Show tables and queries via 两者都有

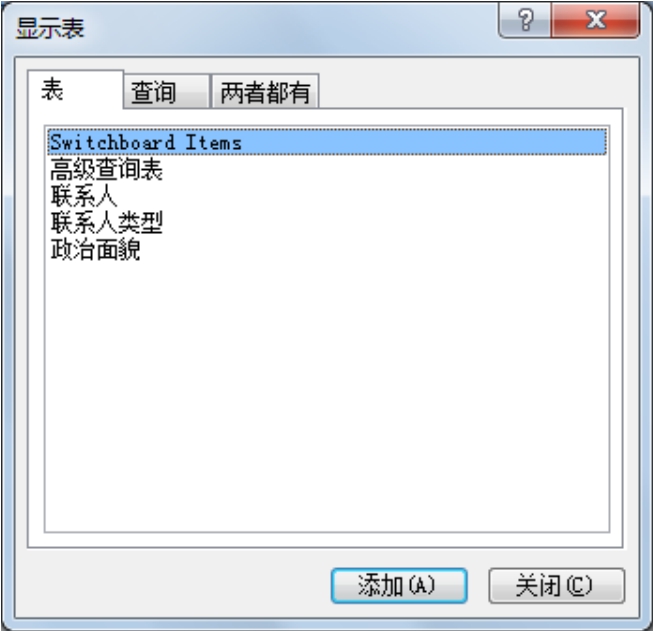(x=265, y=92)
